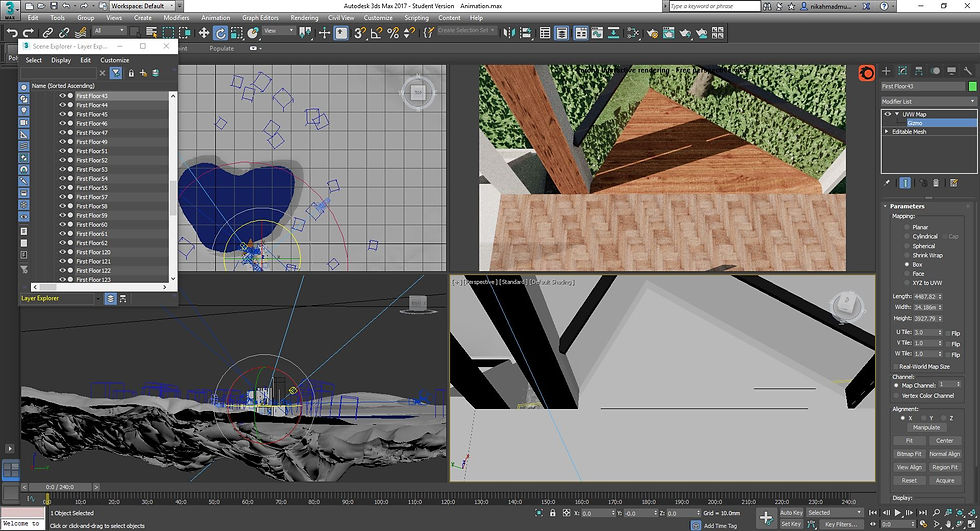
Task: Click the Unlink Selection icon
Action: [x=64, y=33]
